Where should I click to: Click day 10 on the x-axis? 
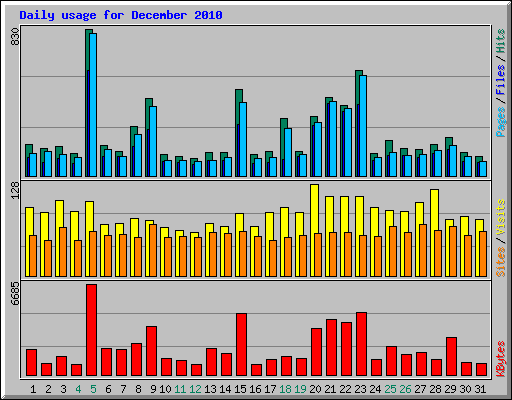pos(165,389)
